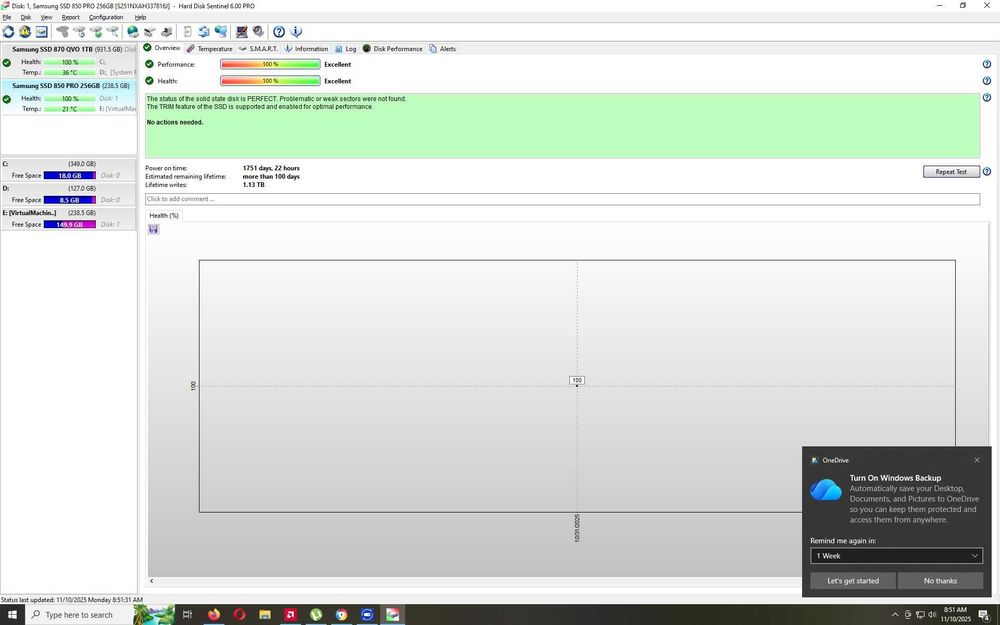Image resolution: width=1000 pixels, height=625 pixels.
Task: Click the computer monitor toolbar icon
Action: 242,31
